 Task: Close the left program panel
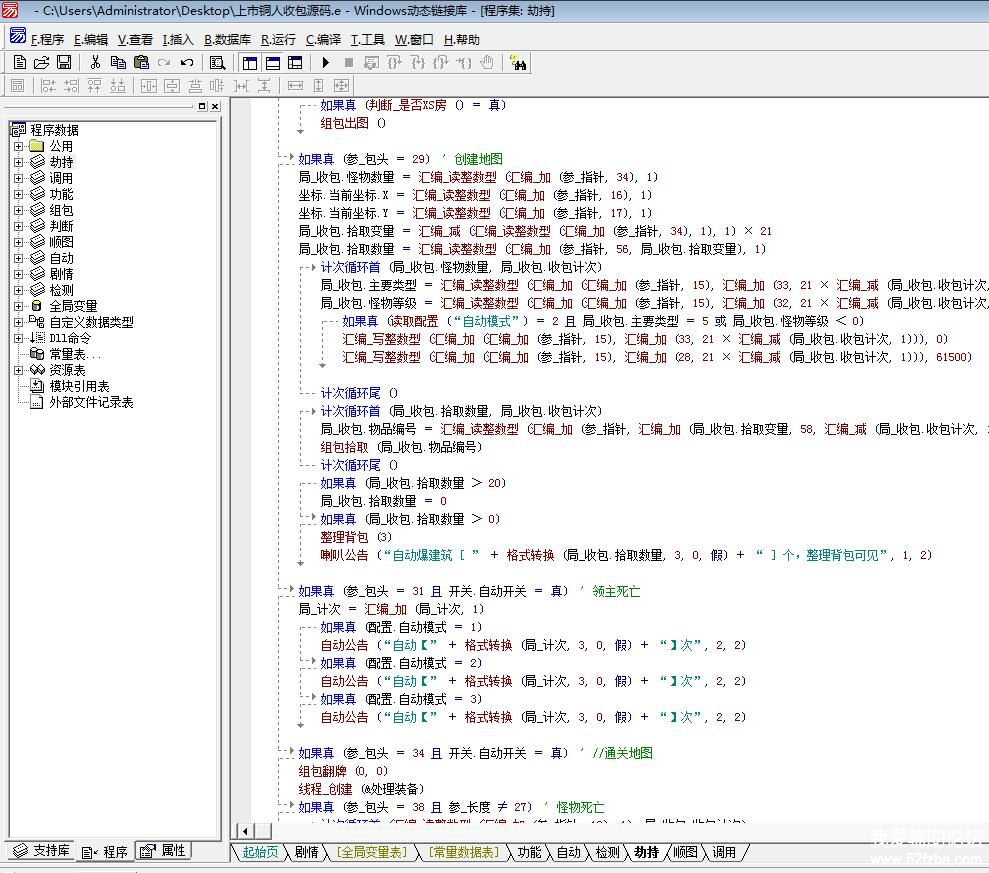point(214,106)
